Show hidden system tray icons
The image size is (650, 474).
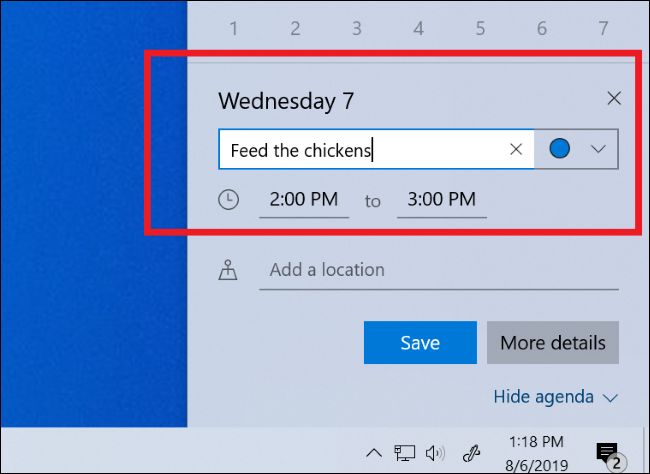tap(374, 452)
